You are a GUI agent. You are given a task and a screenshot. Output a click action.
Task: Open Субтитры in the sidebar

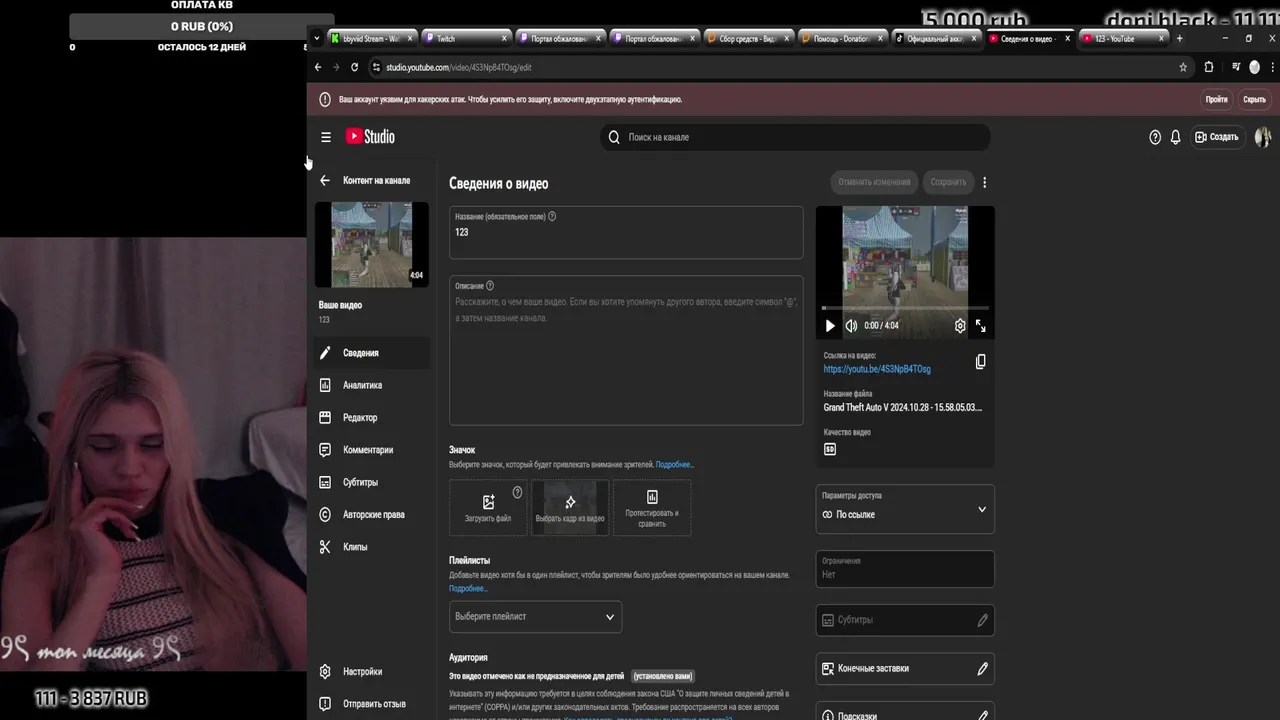(x=372, y=482)
